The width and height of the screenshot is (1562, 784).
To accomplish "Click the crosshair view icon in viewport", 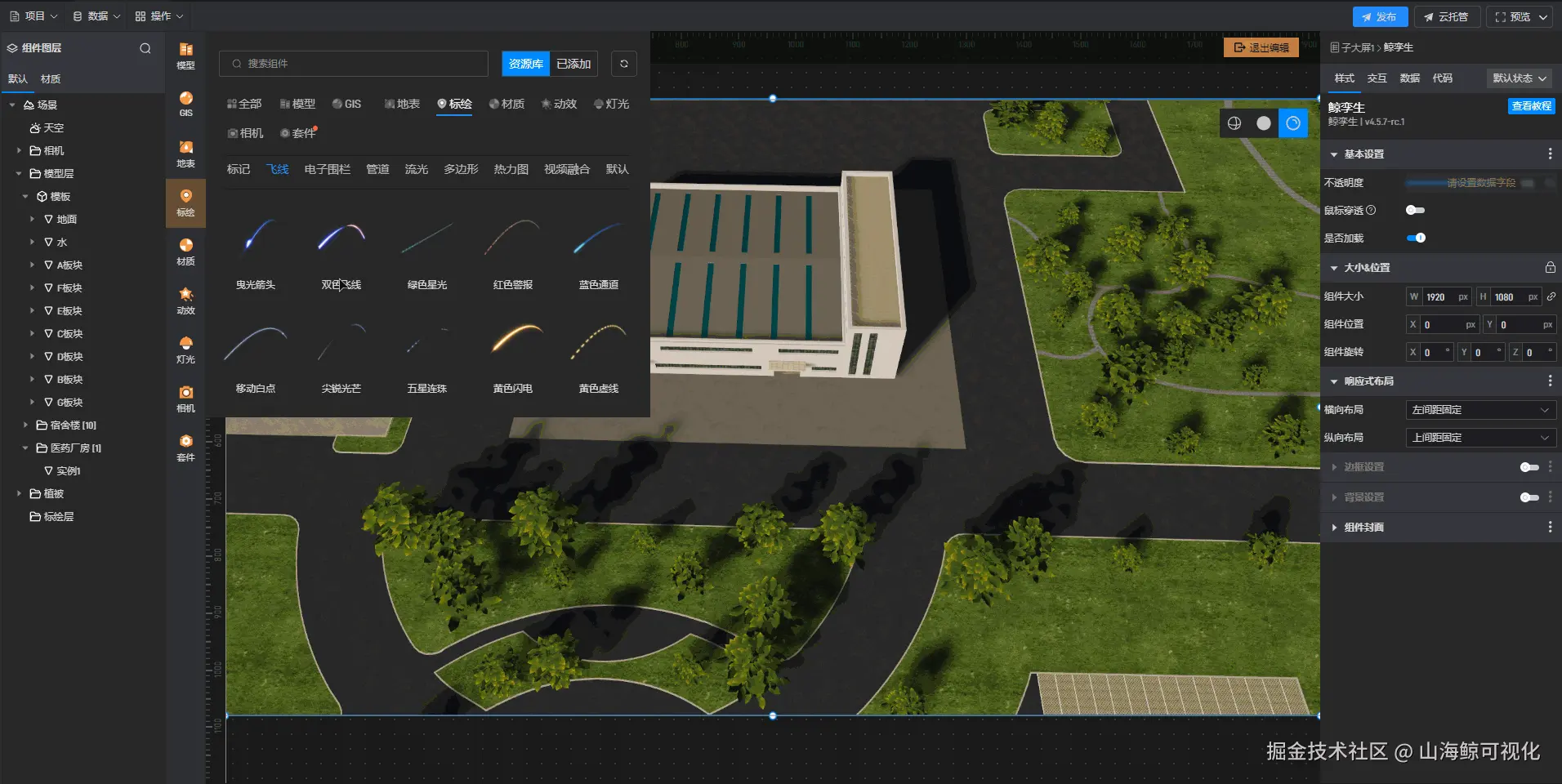I will pos(1234,123).
